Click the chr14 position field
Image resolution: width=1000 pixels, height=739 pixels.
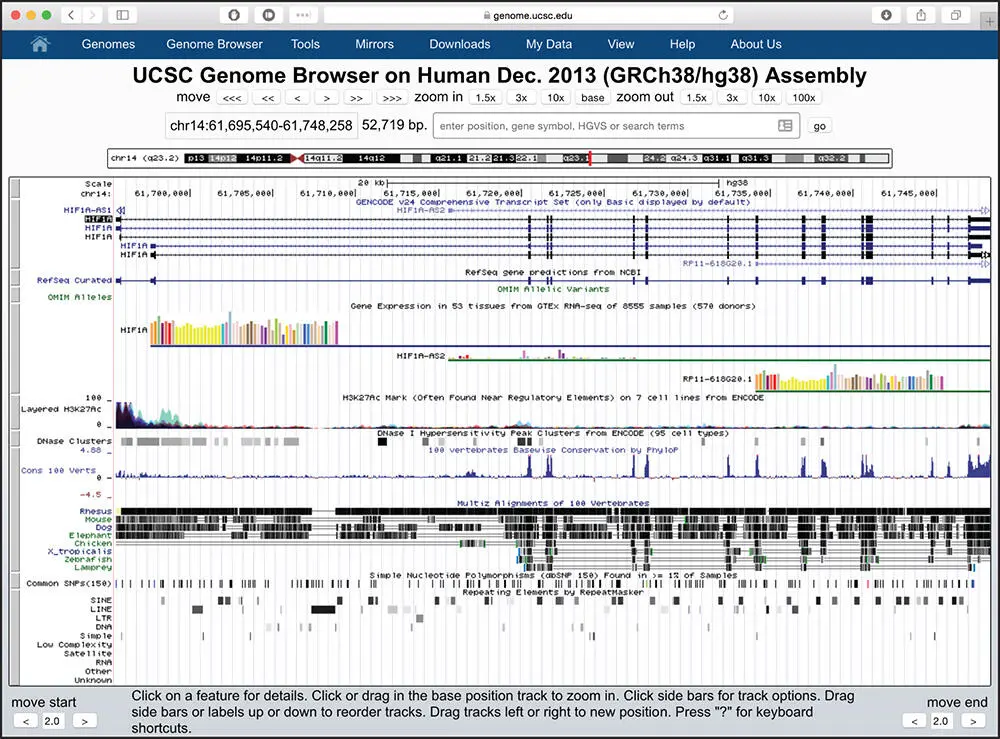point(261,126)
